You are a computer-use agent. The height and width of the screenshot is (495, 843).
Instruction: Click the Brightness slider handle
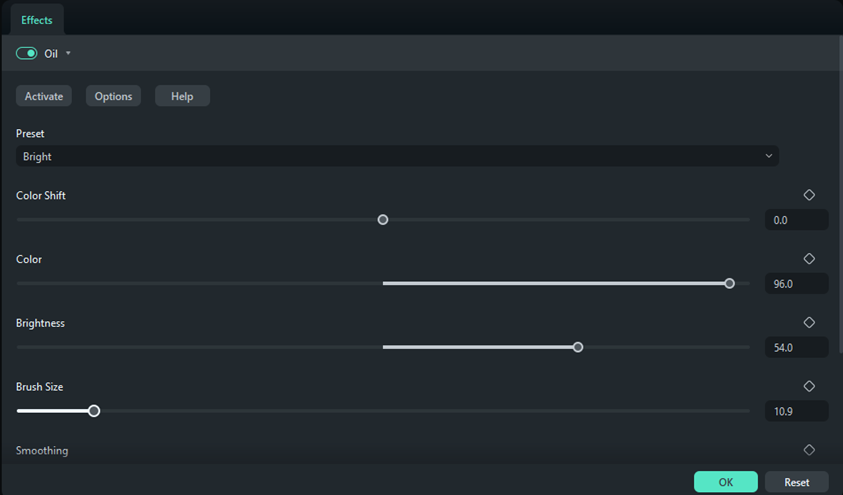pos(578,347)
